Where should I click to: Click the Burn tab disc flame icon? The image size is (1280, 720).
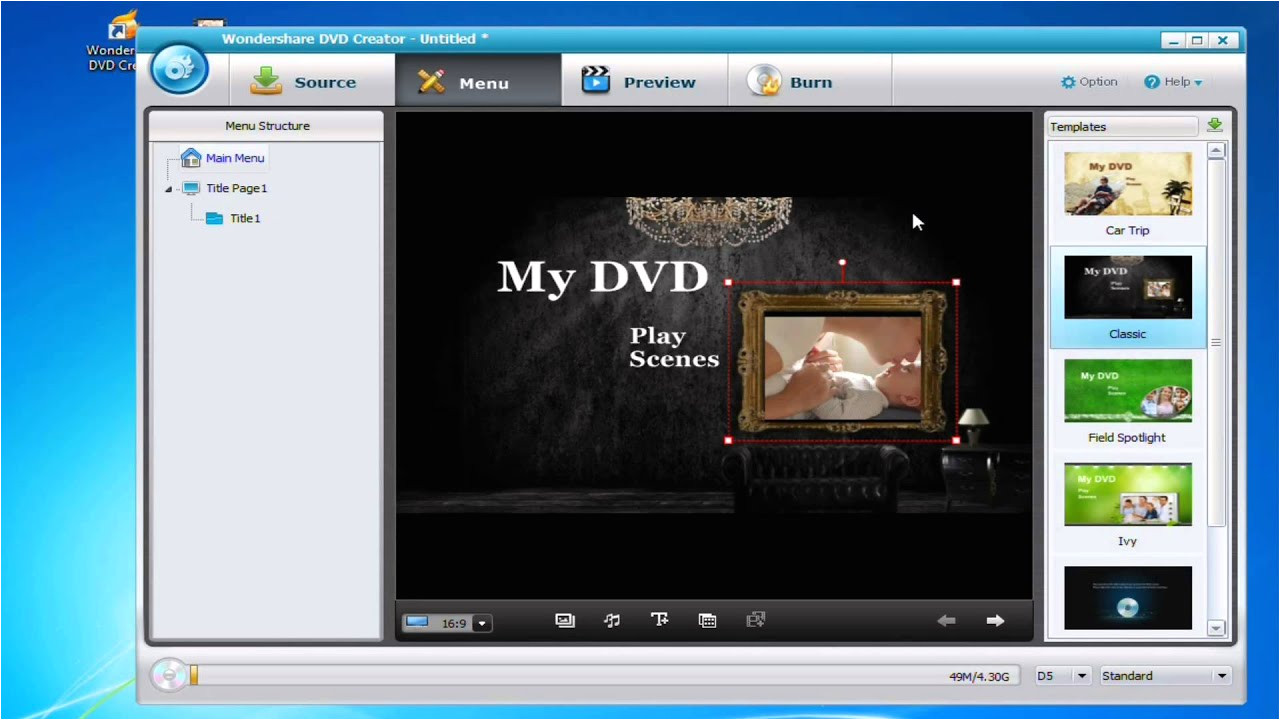pyautogui.click(x=765, y=81)
